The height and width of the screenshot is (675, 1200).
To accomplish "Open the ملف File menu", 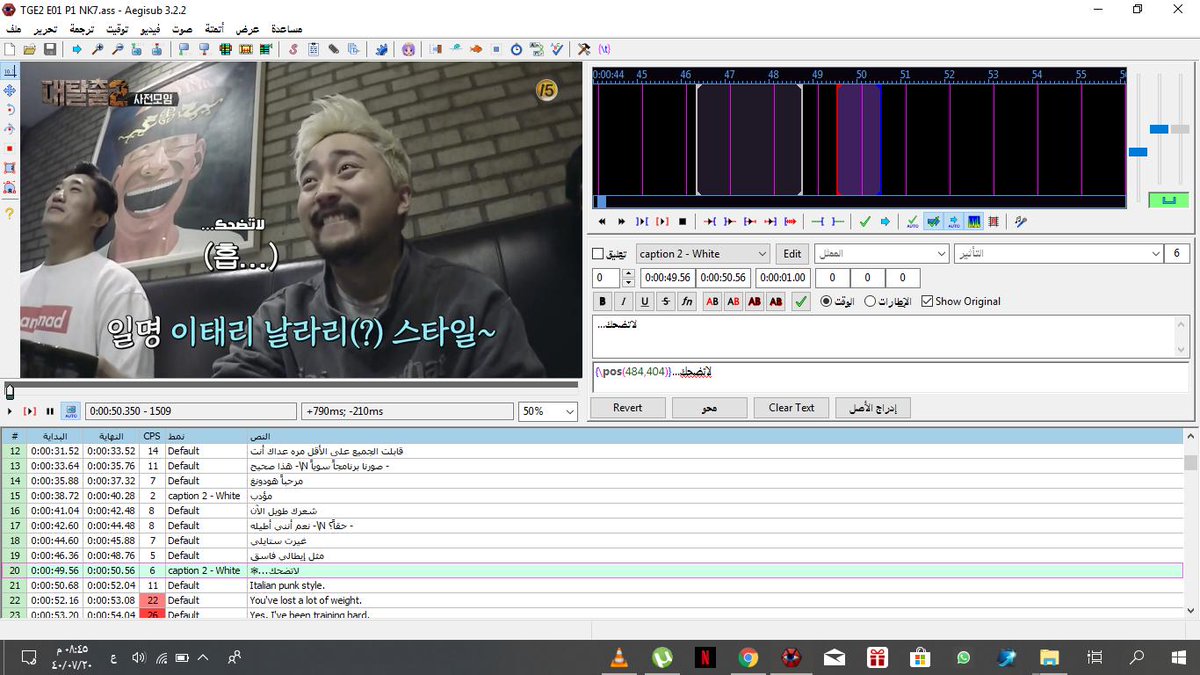I will point(13,30).
